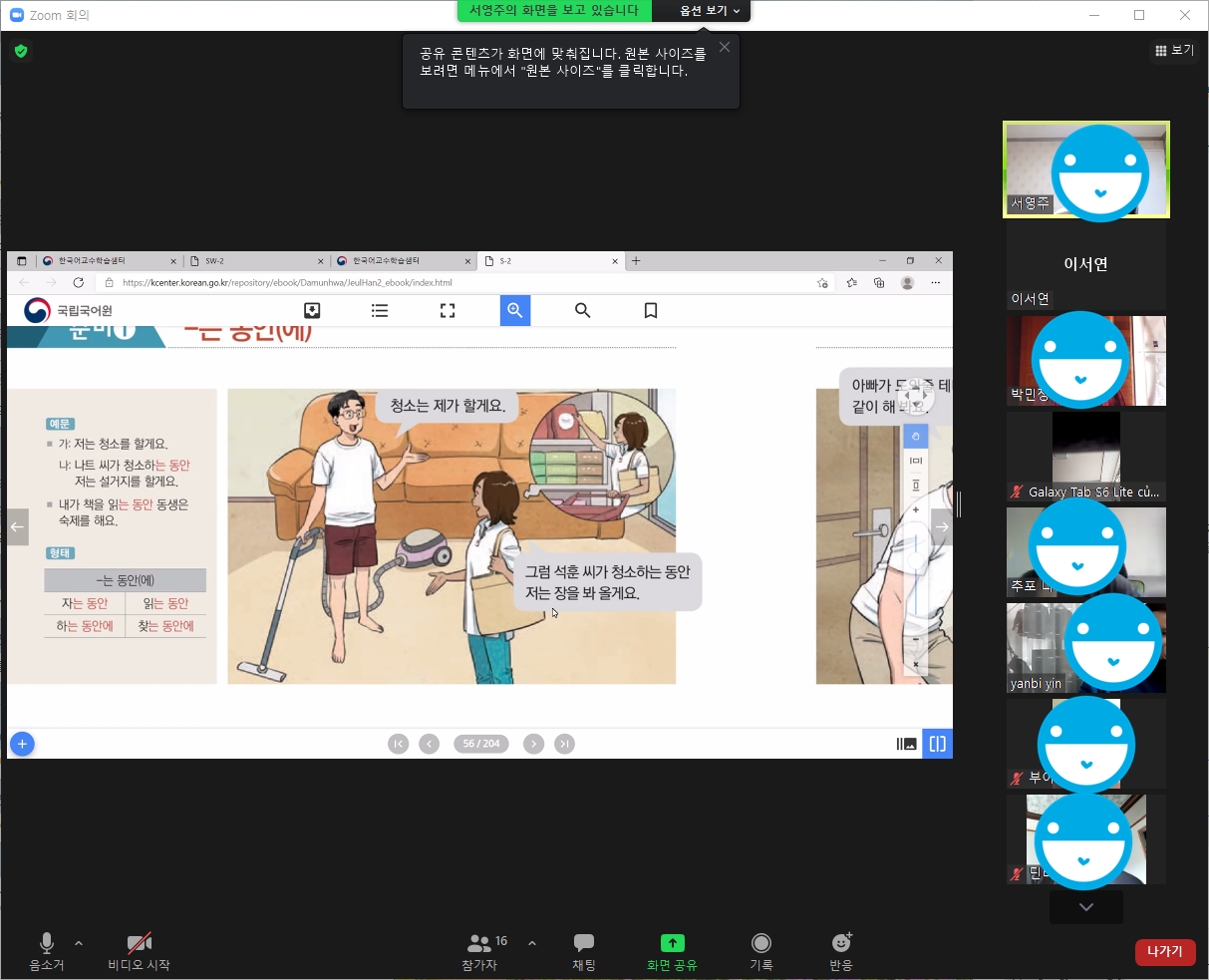
Task: Close the original-size notification popup
Action: (725, 47)
